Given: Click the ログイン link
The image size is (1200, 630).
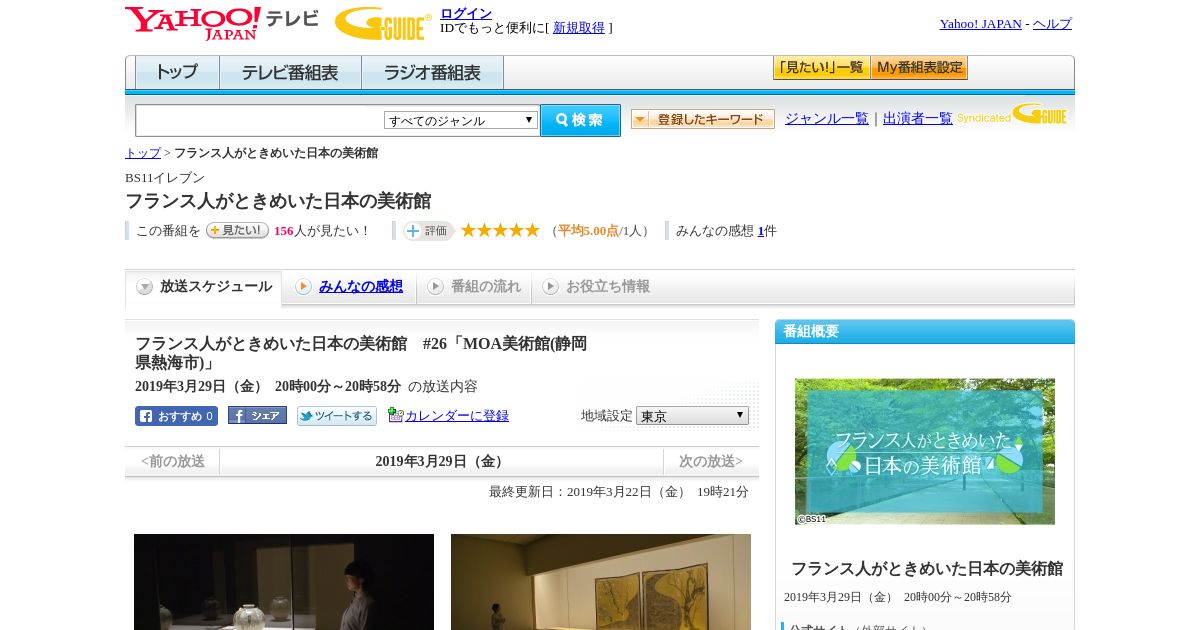Looking at the screenshot, I should tap(466, 13).
